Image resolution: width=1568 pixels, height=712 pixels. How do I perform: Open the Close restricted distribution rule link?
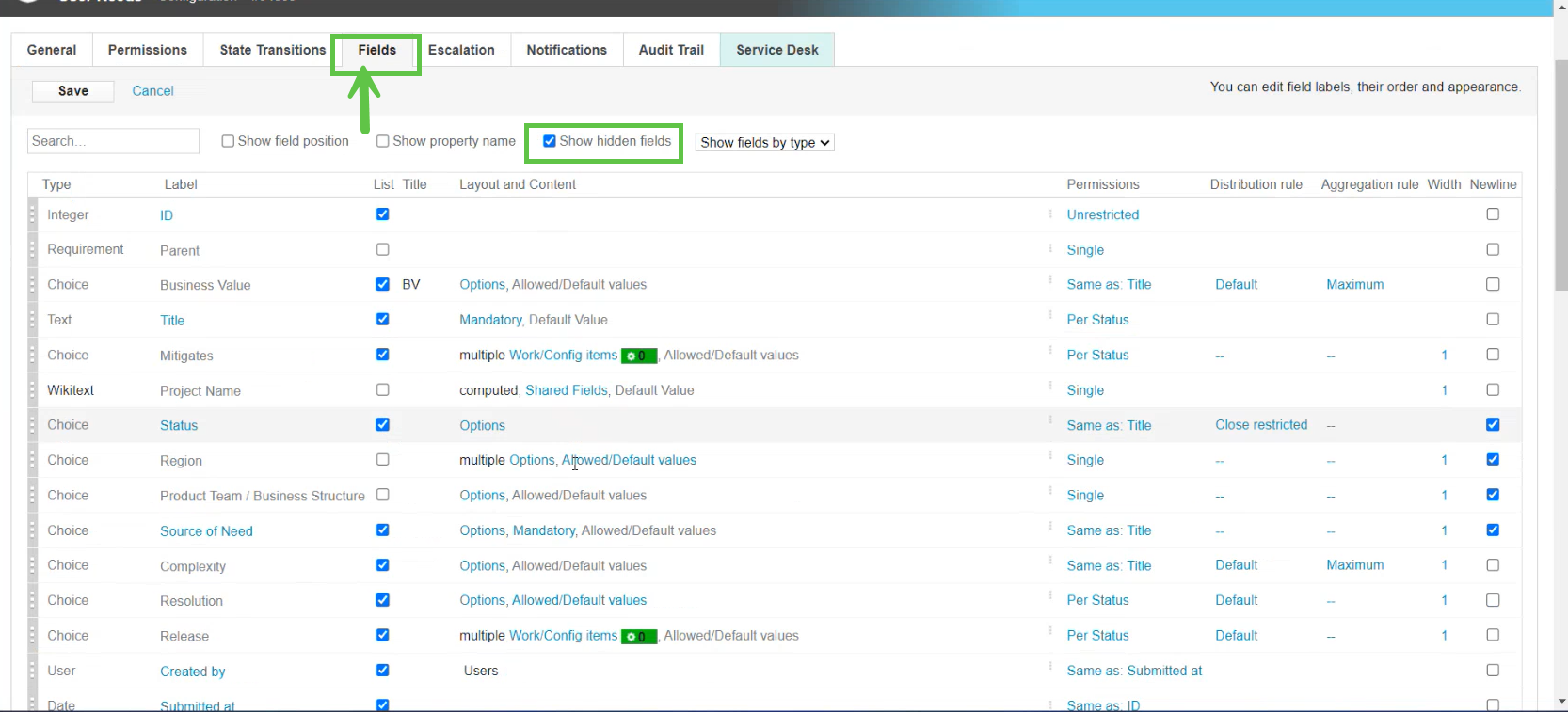[1261, 425]
